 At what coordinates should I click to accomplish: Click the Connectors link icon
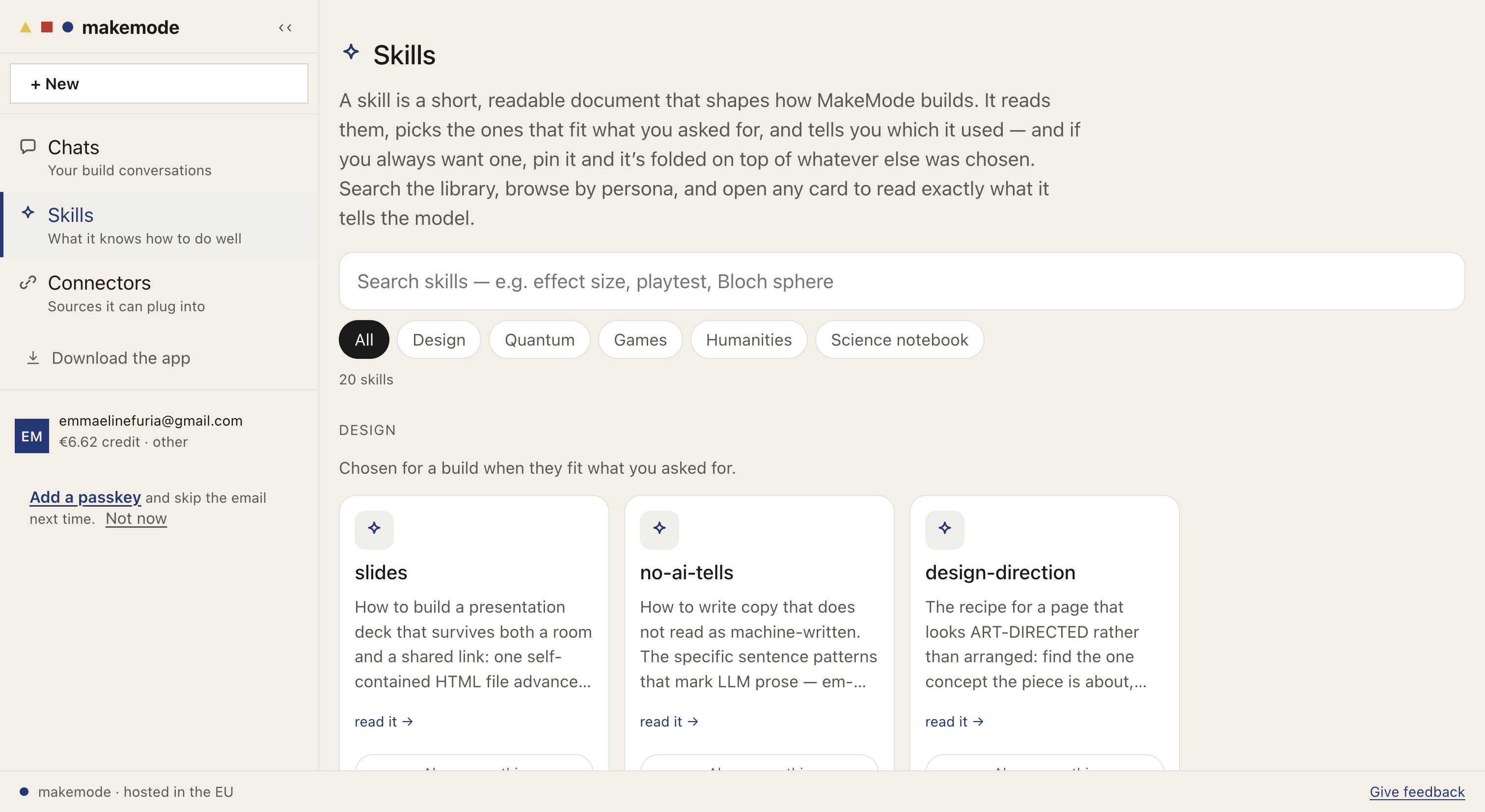[x=27, y=282]
